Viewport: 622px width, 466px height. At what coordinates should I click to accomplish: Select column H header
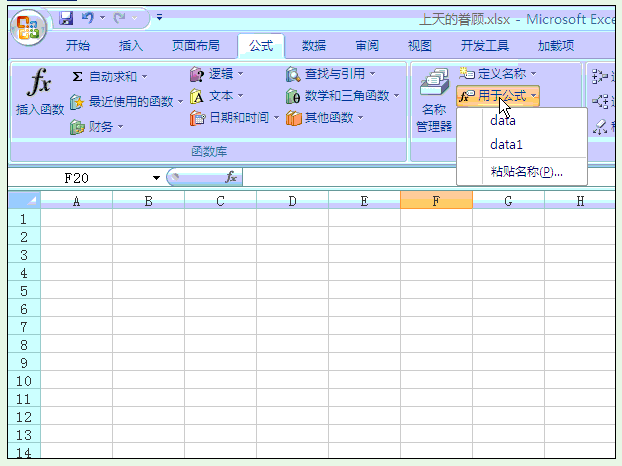tap(580, 201)
